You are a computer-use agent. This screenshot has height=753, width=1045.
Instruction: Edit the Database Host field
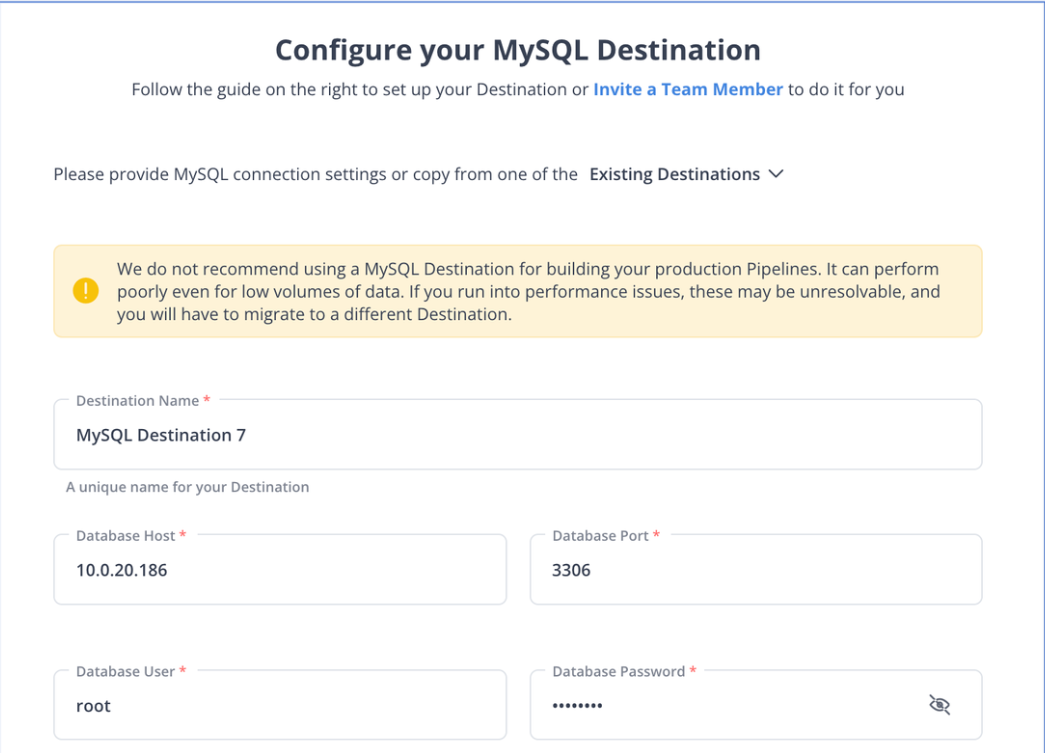pos(280,570)
